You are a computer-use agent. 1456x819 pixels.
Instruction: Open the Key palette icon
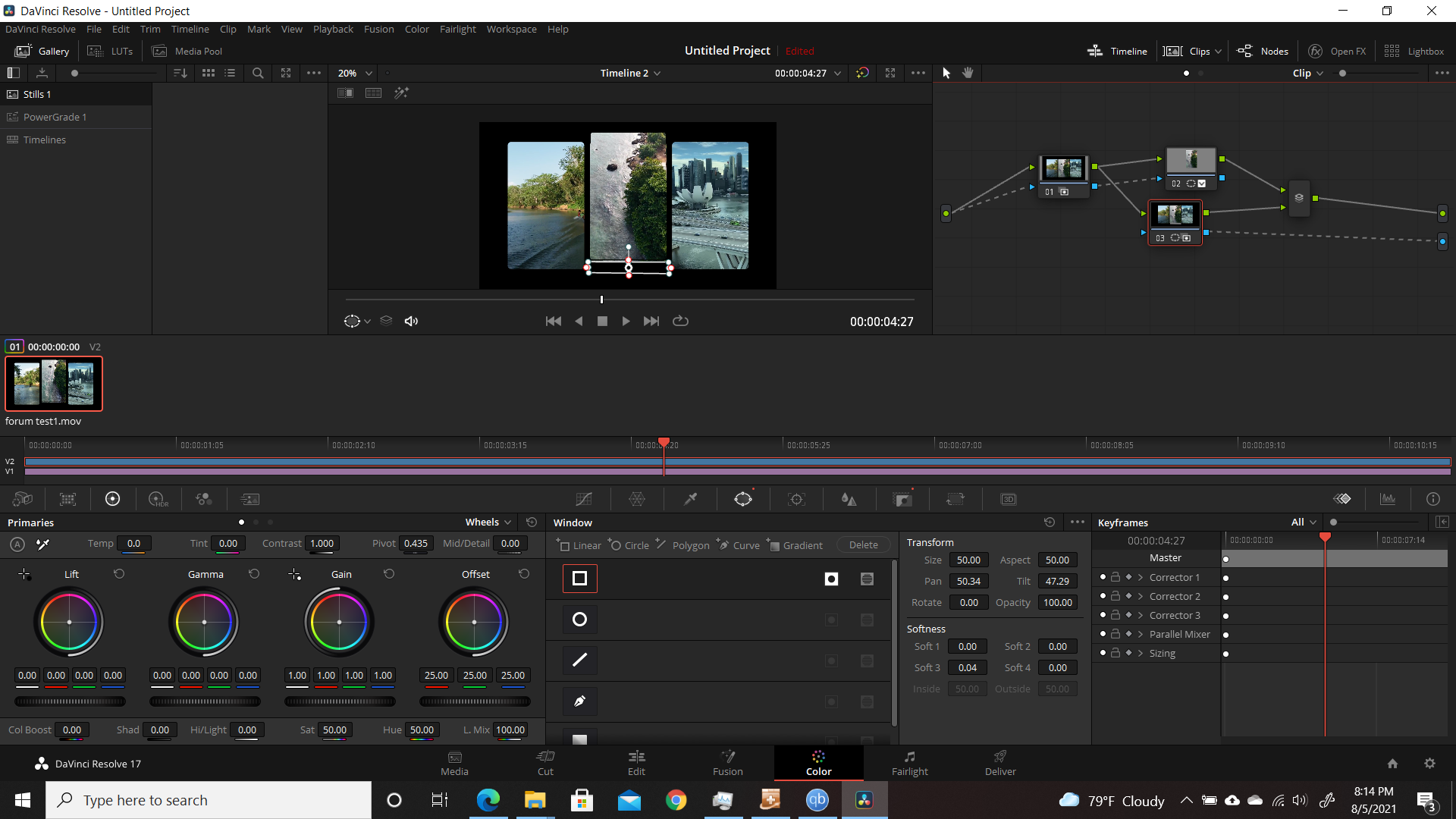click(902, 499)
